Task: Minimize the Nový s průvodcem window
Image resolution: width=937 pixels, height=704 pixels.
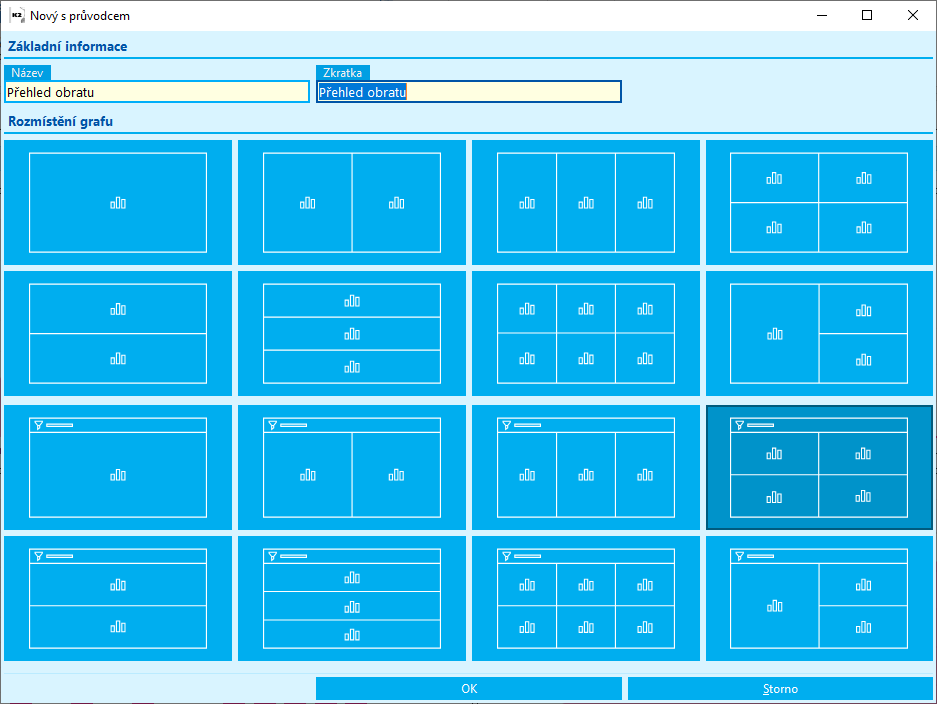Action: (822, 16)
